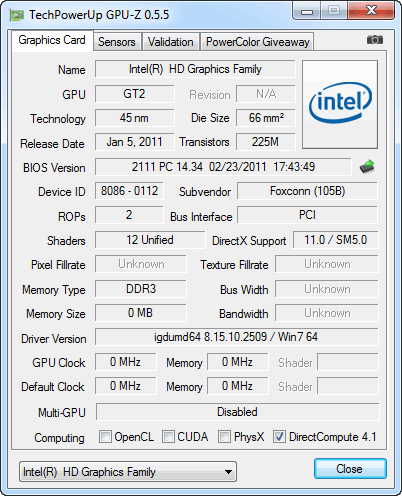Close the window with the red X
The width and height of the screenshot is (402, 496).
(371, 11)
